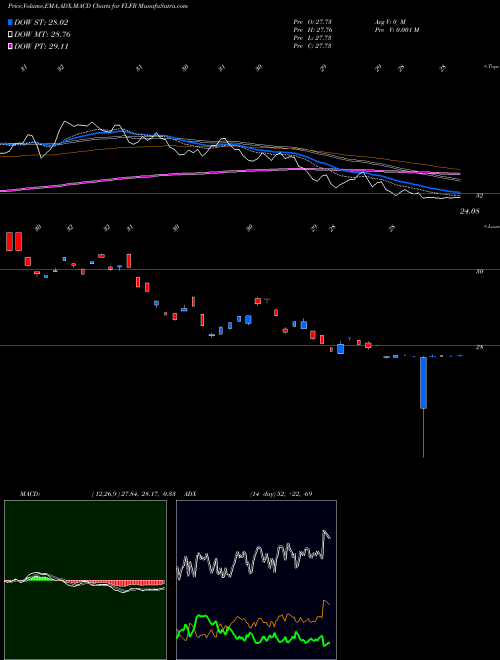Click the chart title mentioning MunafaSutra.com
This screenshot has width=500, height=660.
tap(98, 6)
